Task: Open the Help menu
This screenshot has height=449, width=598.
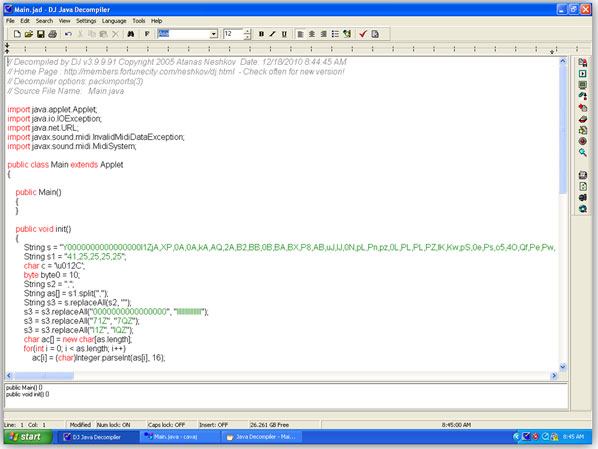Action: point(156,21)
